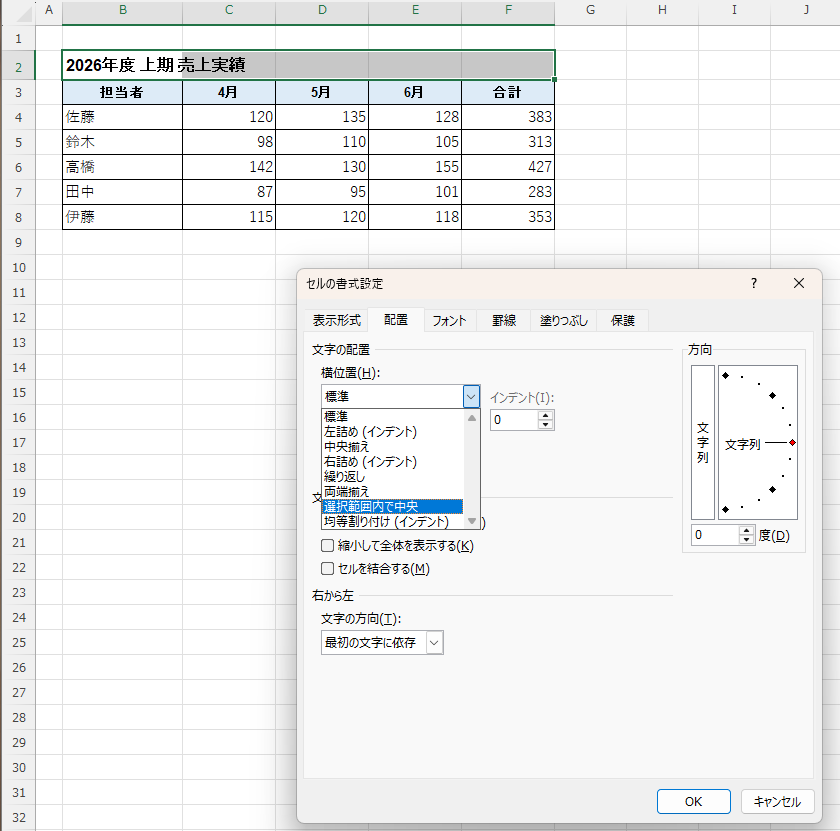Click the red orientation dial marker
840x831 pixels.
point(792,443)
